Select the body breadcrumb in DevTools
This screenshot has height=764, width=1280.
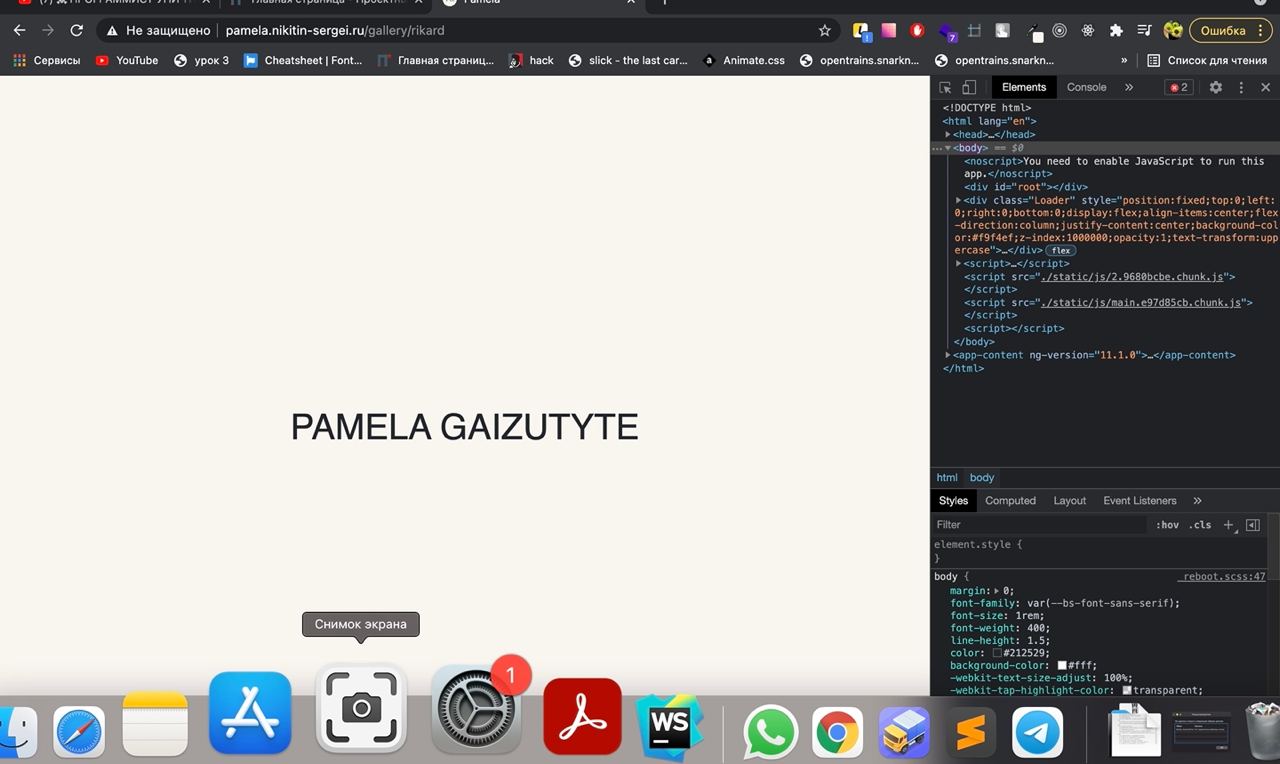click(982, 478)
